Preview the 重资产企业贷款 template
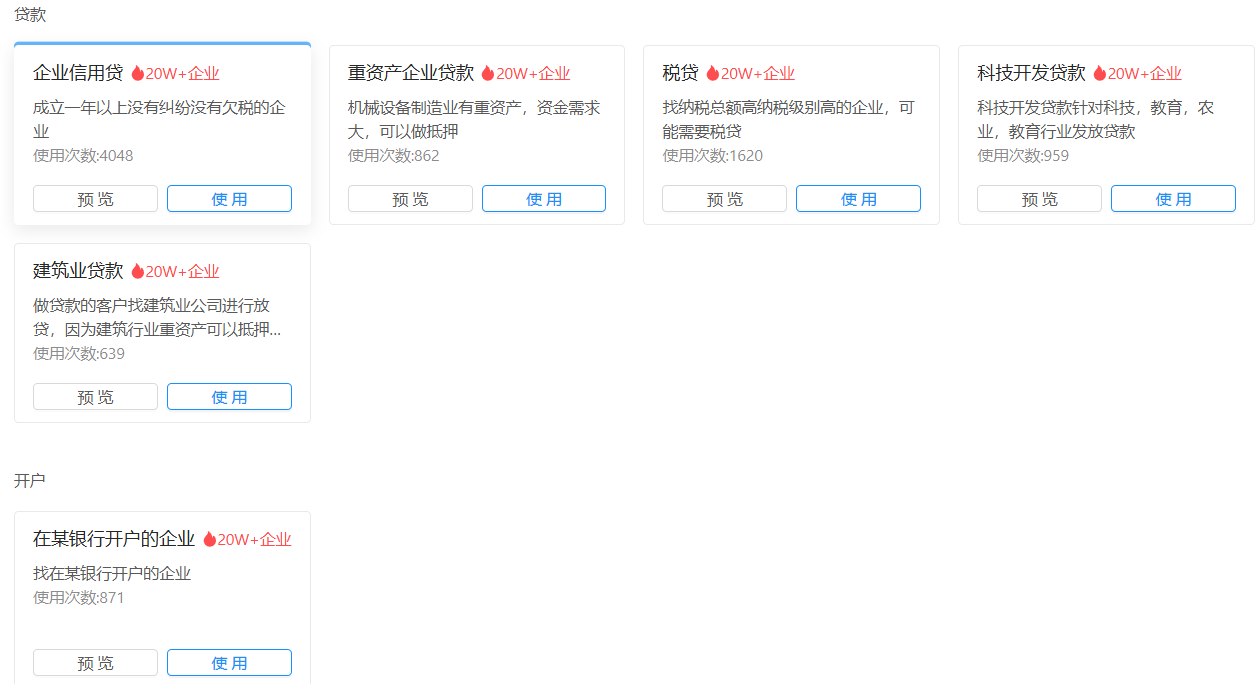 [410, 199]
